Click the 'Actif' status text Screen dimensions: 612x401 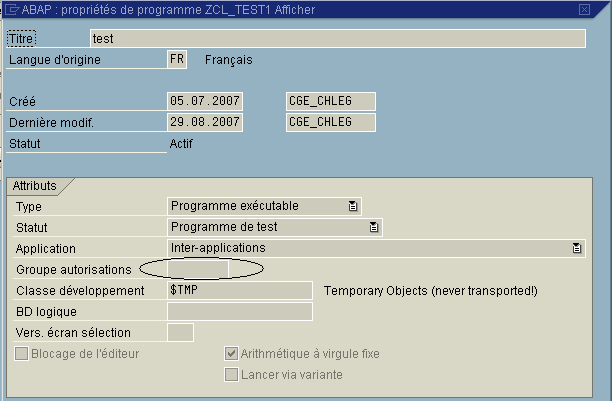(x=181, y=144)
